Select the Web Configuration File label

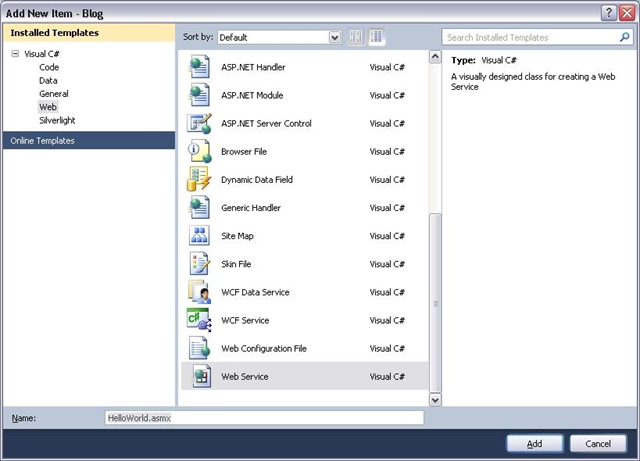[264, 348]
